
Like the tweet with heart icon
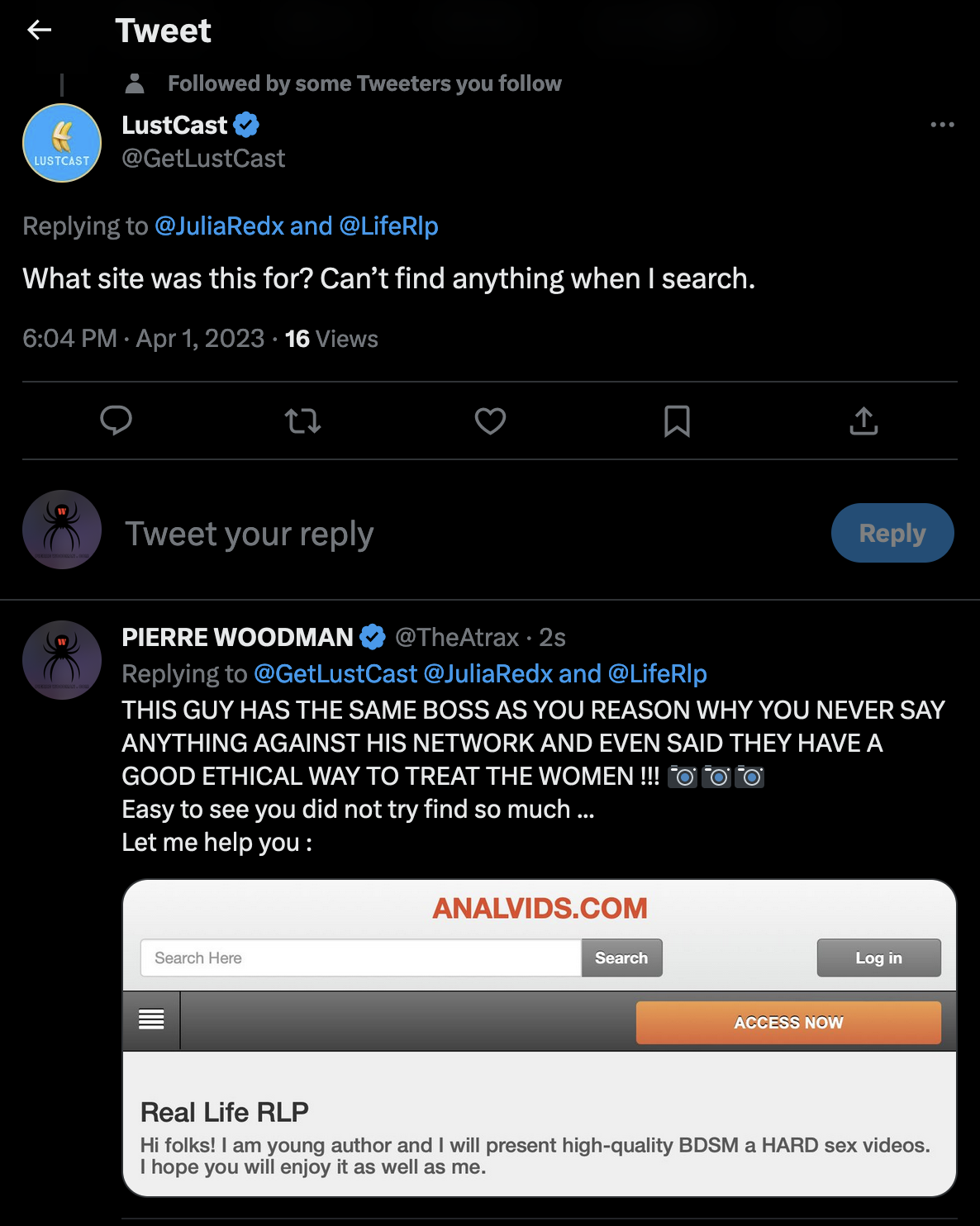(x=490, y=421)
